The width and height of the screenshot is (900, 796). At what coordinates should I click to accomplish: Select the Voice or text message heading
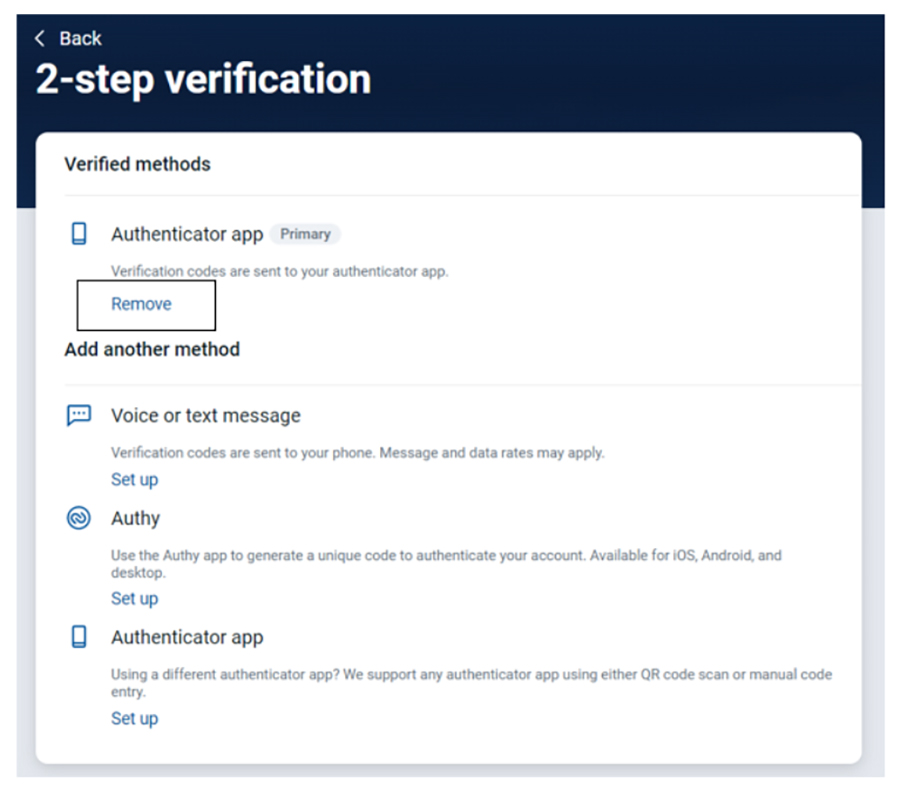(x=205, y=416)
